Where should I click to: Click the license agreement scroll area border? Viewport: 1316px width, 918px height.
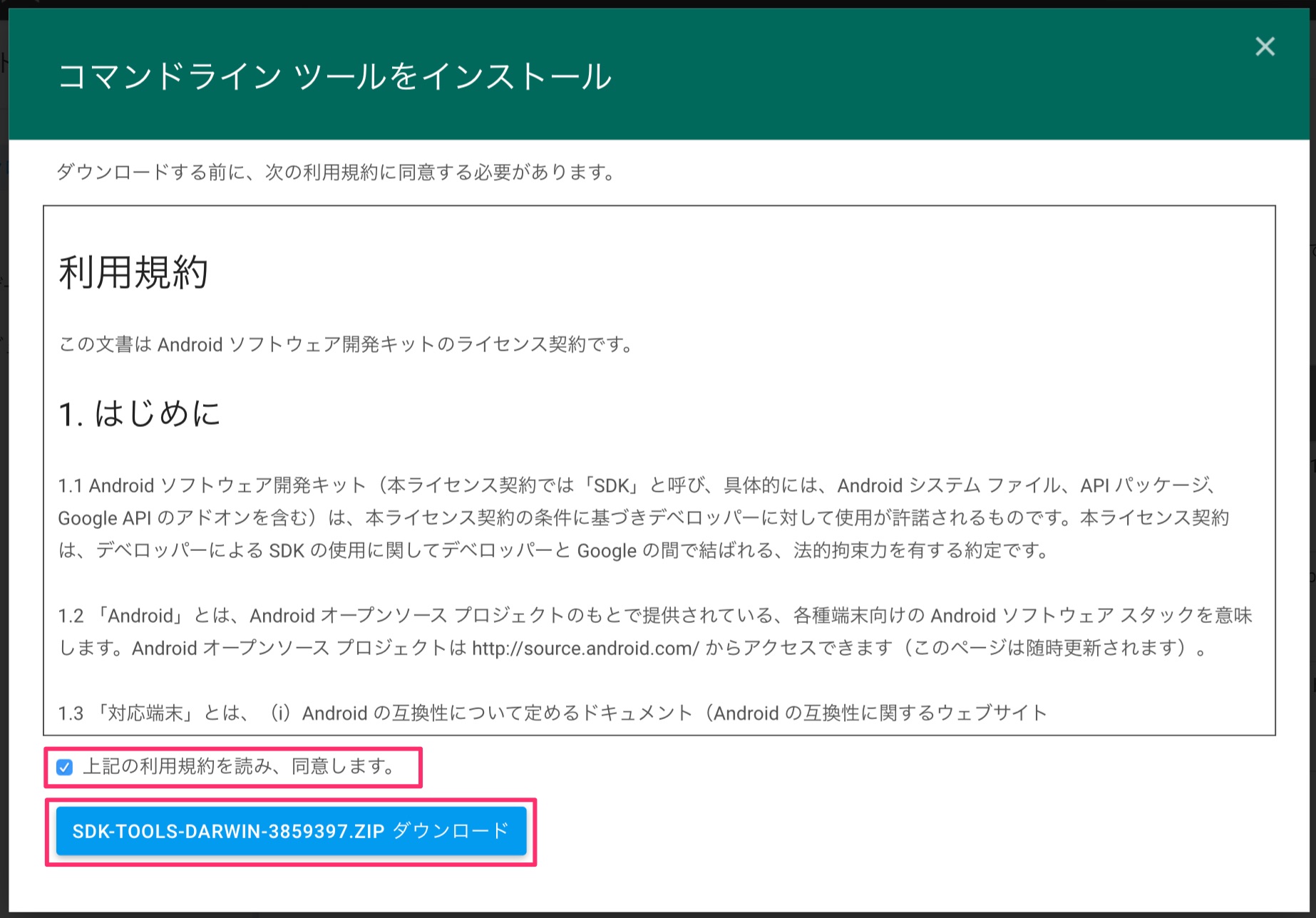(656, 206)
